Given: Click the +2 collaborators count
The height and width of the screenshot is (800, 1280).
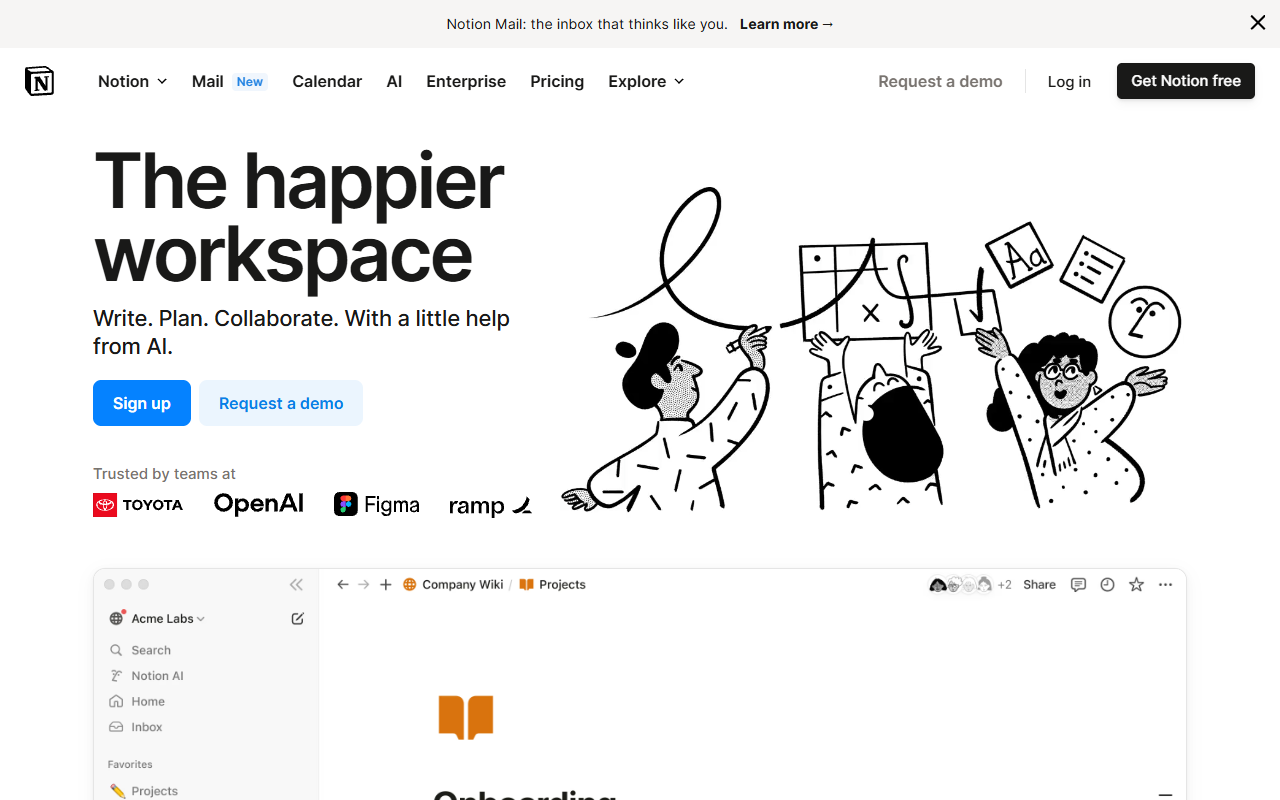Looking at the screenshot, I should point(1004,585).
